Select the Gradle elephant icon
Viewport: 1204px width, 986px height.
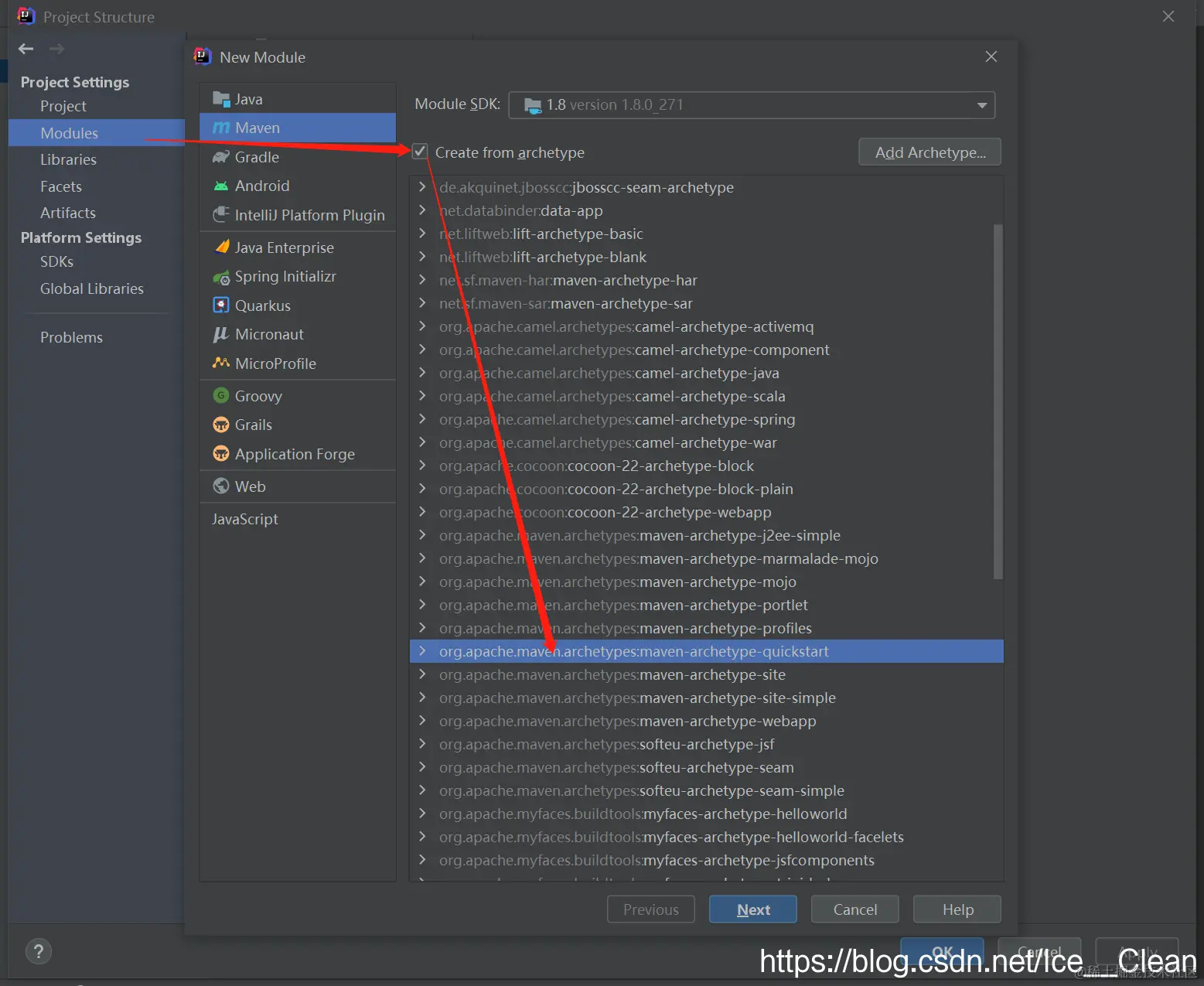pos(221,157)
